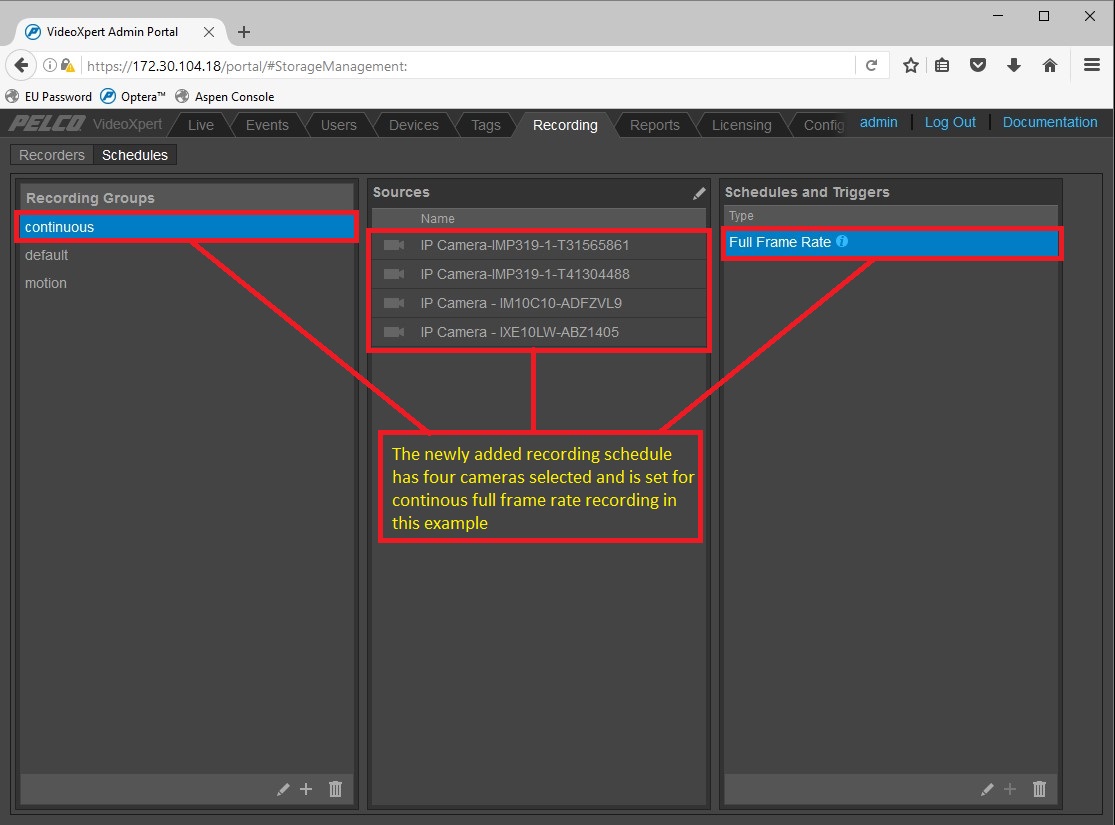
Task: Click the pencil icon under Recording Groups
Action: pyautogui.click(x=283, y=789)
